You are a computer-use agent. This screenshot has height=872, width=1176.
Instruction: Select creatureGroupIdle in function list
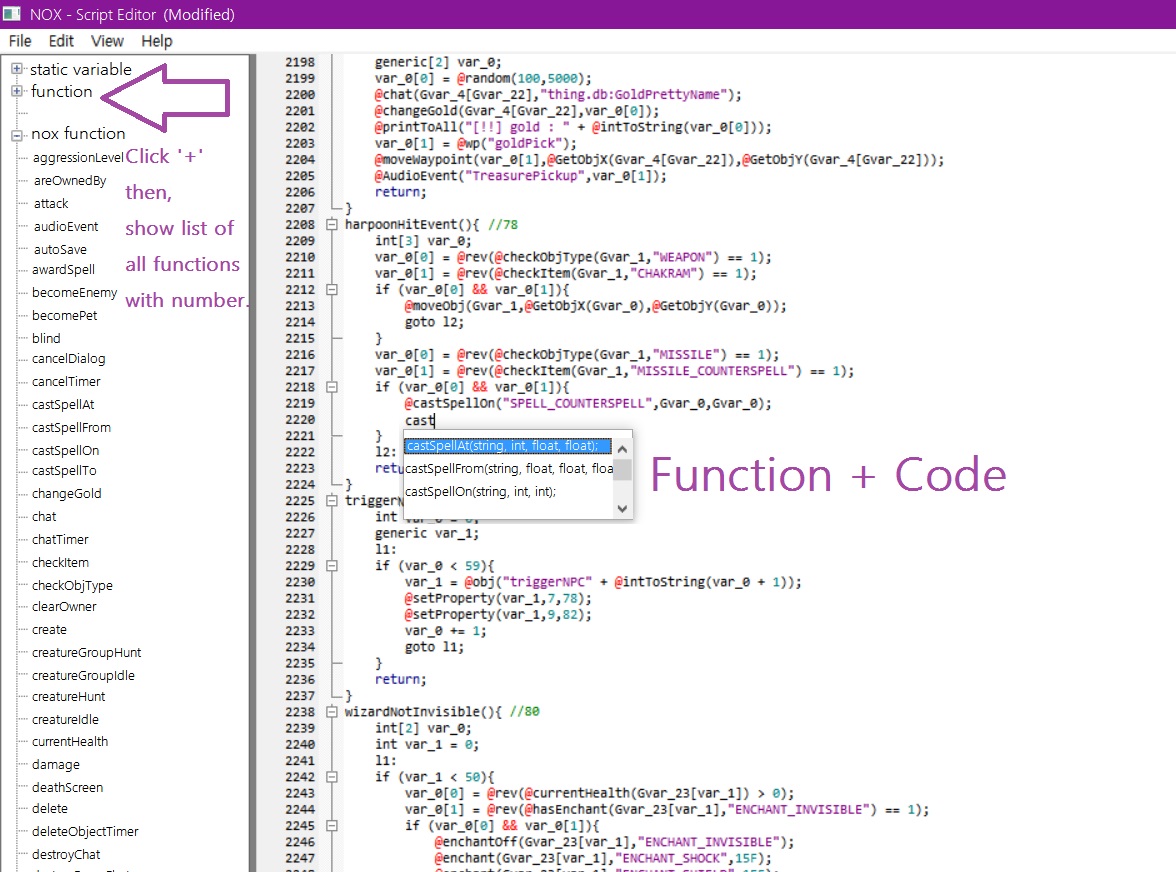(83, 676)
